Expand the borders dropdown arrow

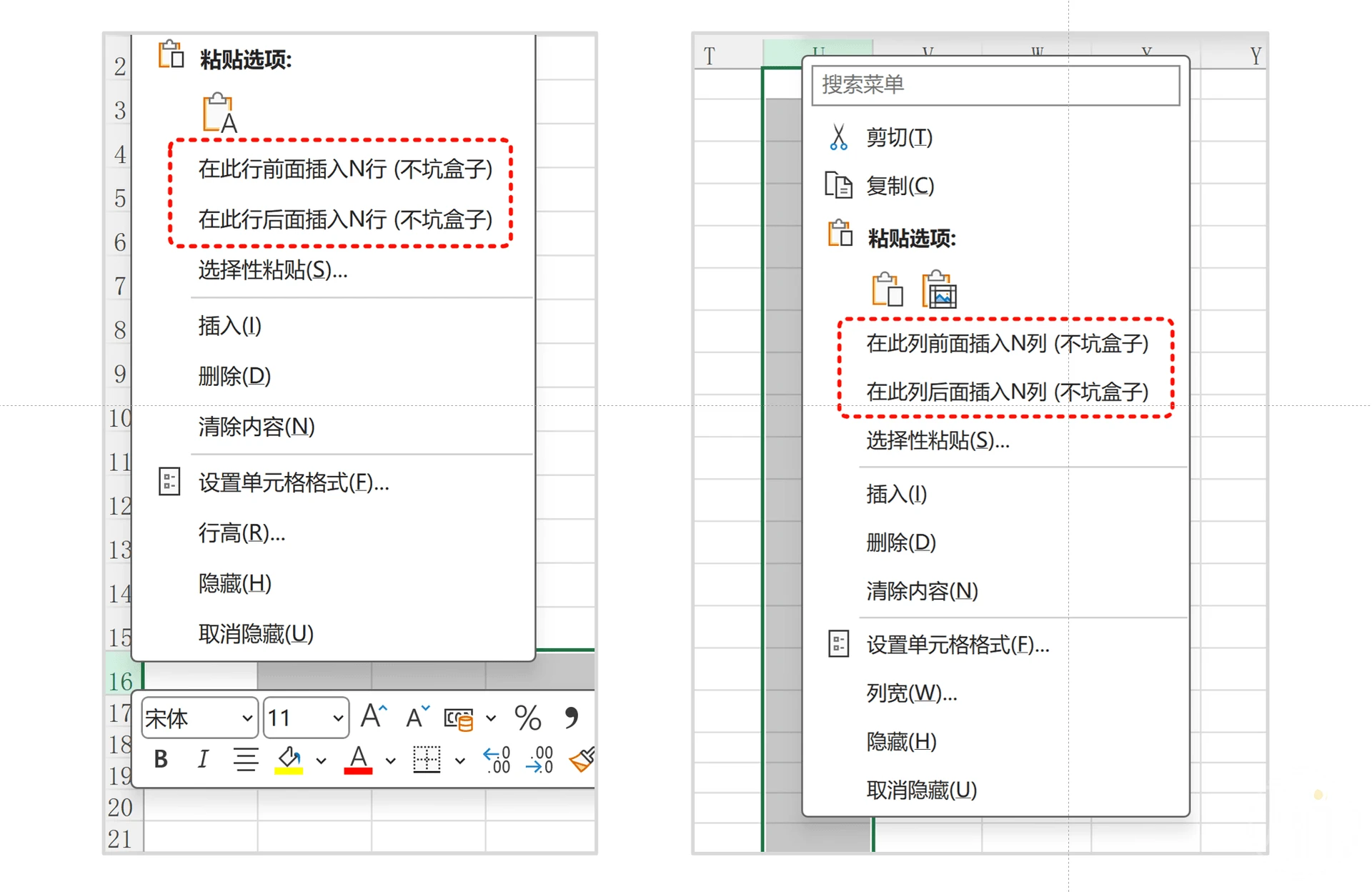click(x=459, y=760)
